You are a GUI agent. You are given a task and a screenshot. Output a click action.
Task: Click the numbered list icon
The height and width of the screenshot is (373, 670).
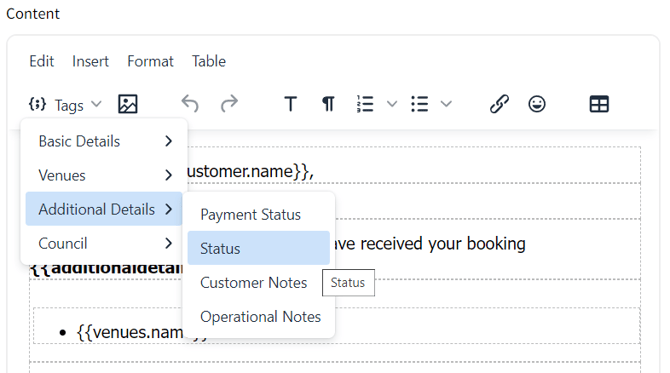click(365, 104)
